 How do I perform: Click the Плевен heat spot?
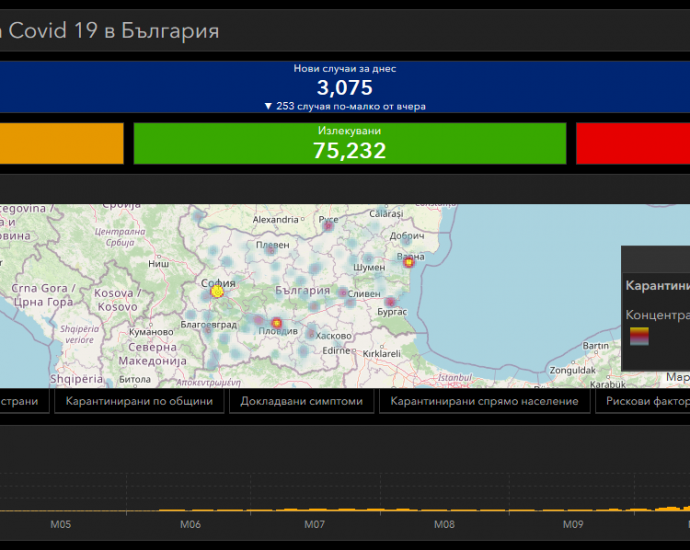pos(271,251)
